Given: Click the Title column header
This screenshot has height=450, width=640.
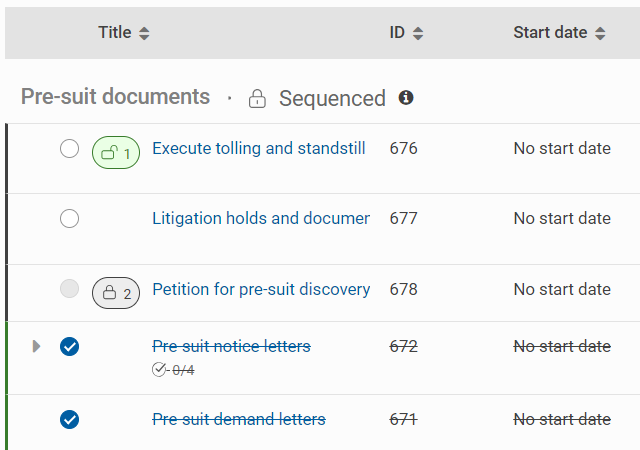Looking at the screenshot, I should coord(115,33).
